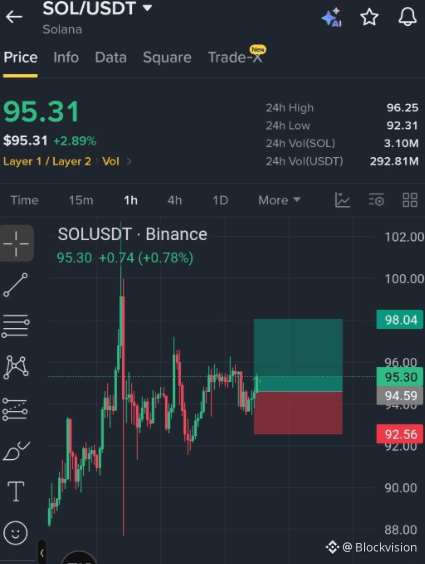Add SOL/USDT to favorites with star
425x564 pixels.
point(369,17)
